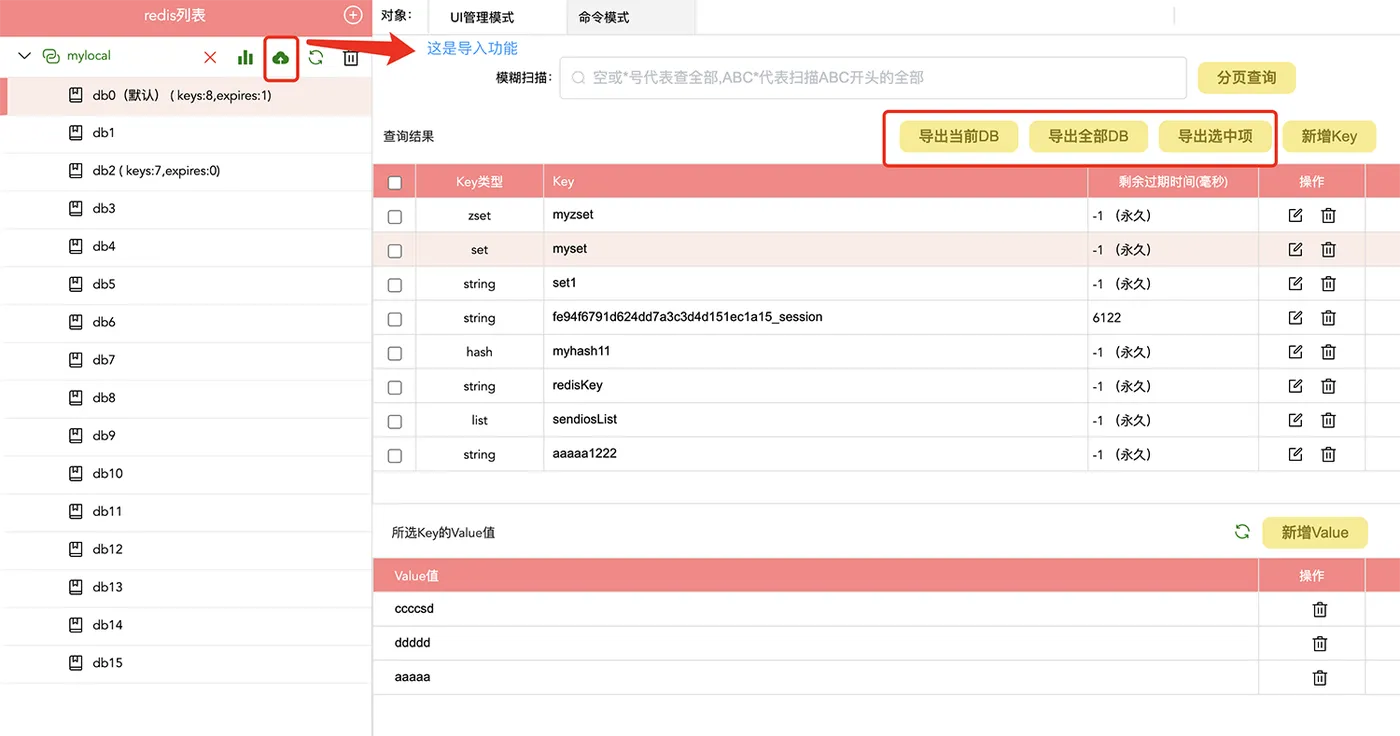1400x736 pixels.
Task: Refresh the mylocal connection
Action: [x=316, y=58]
